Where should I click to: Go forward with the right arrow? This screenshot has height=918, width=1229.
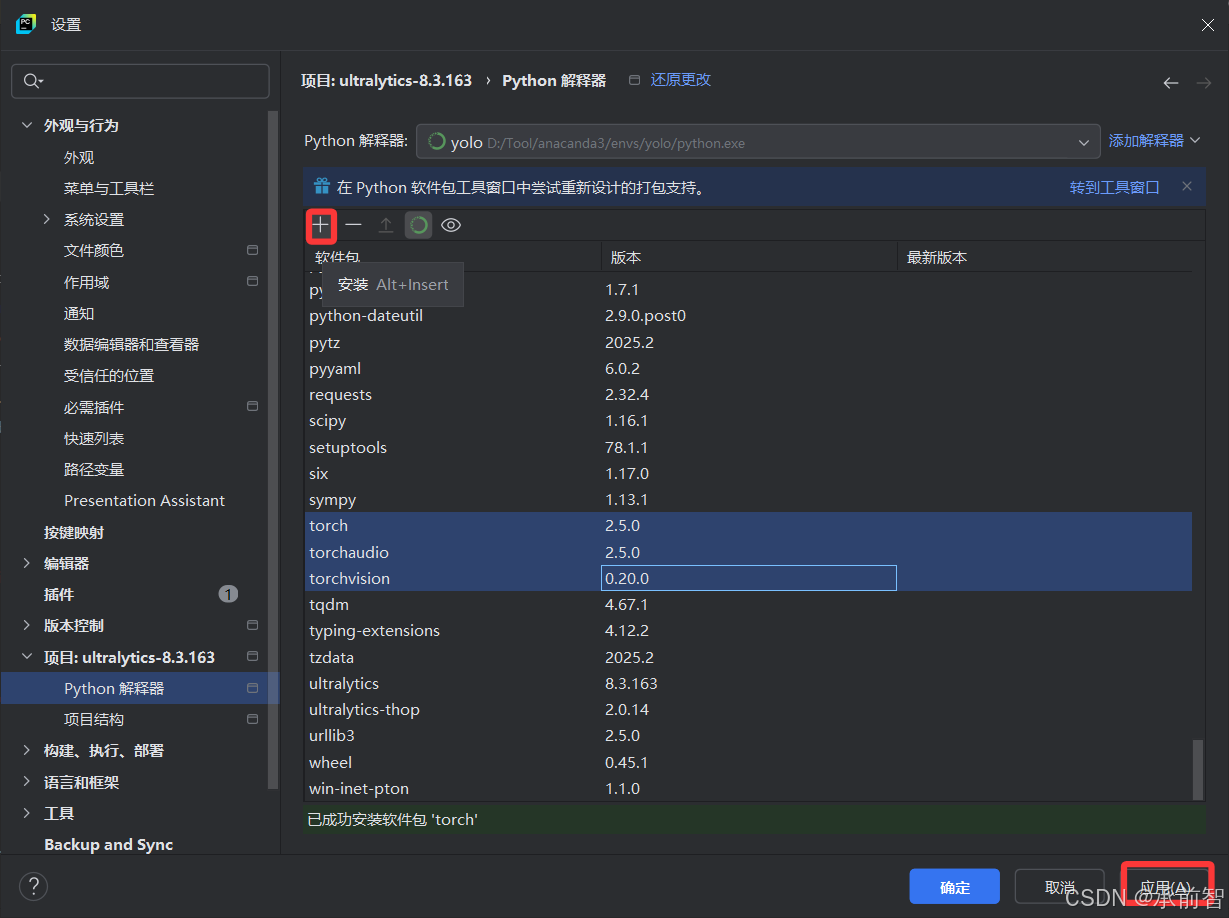coord(1204,83)
